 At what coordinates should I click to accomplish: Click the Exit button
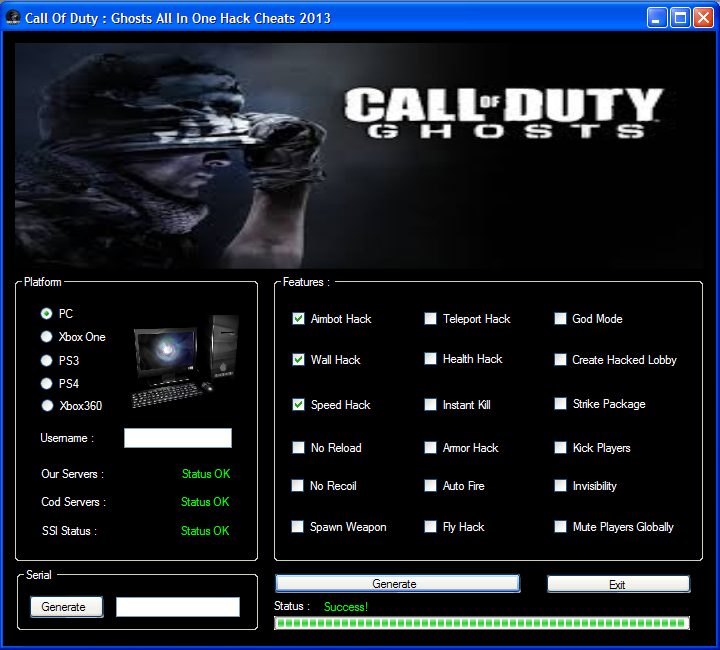tap(619, 584)
